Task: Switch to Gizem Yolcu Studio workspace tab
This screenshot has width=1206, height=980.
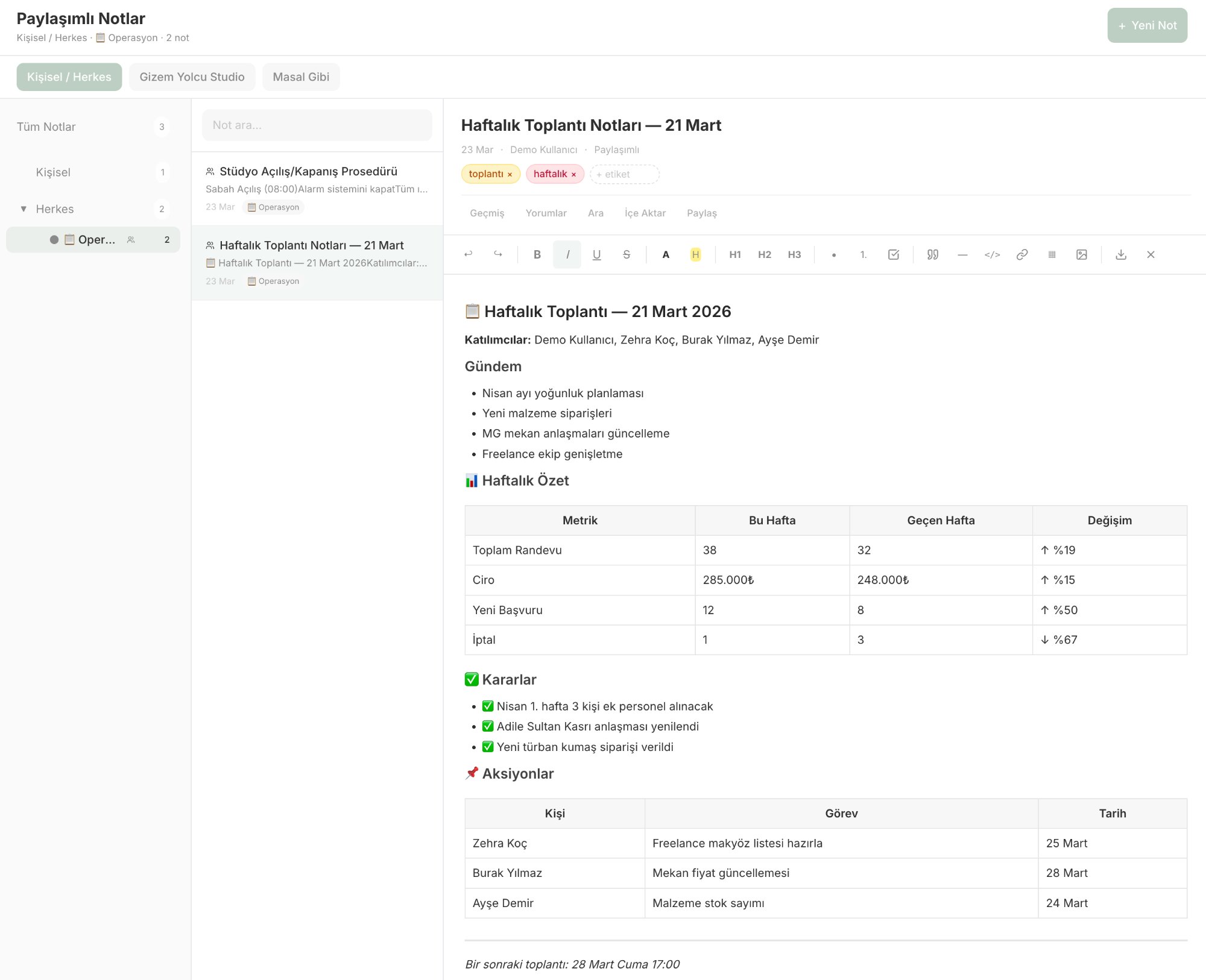Action: click(x=192, y=77)
